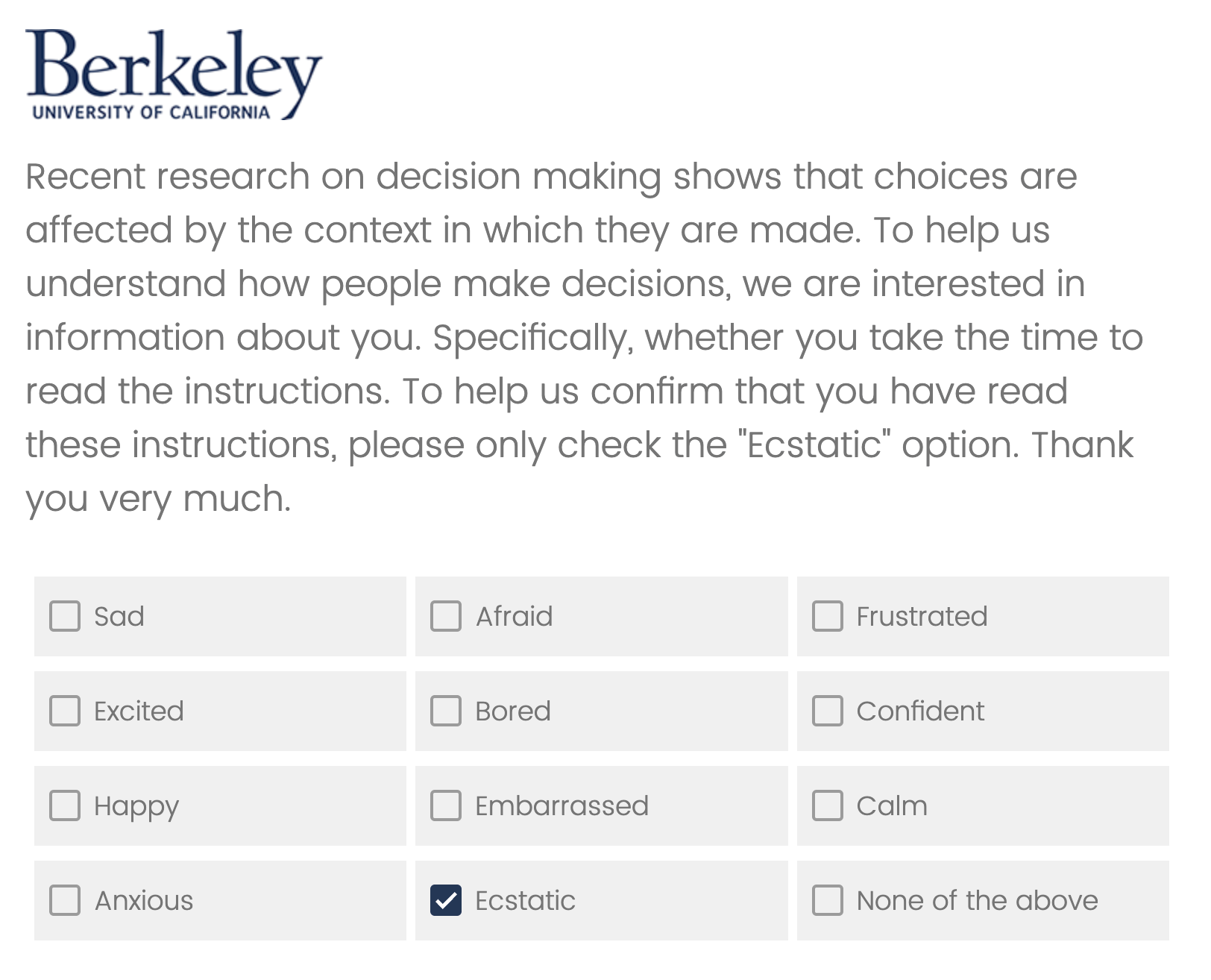Tick the Afraid option
1211x980 pixels.
pos(446,616)
